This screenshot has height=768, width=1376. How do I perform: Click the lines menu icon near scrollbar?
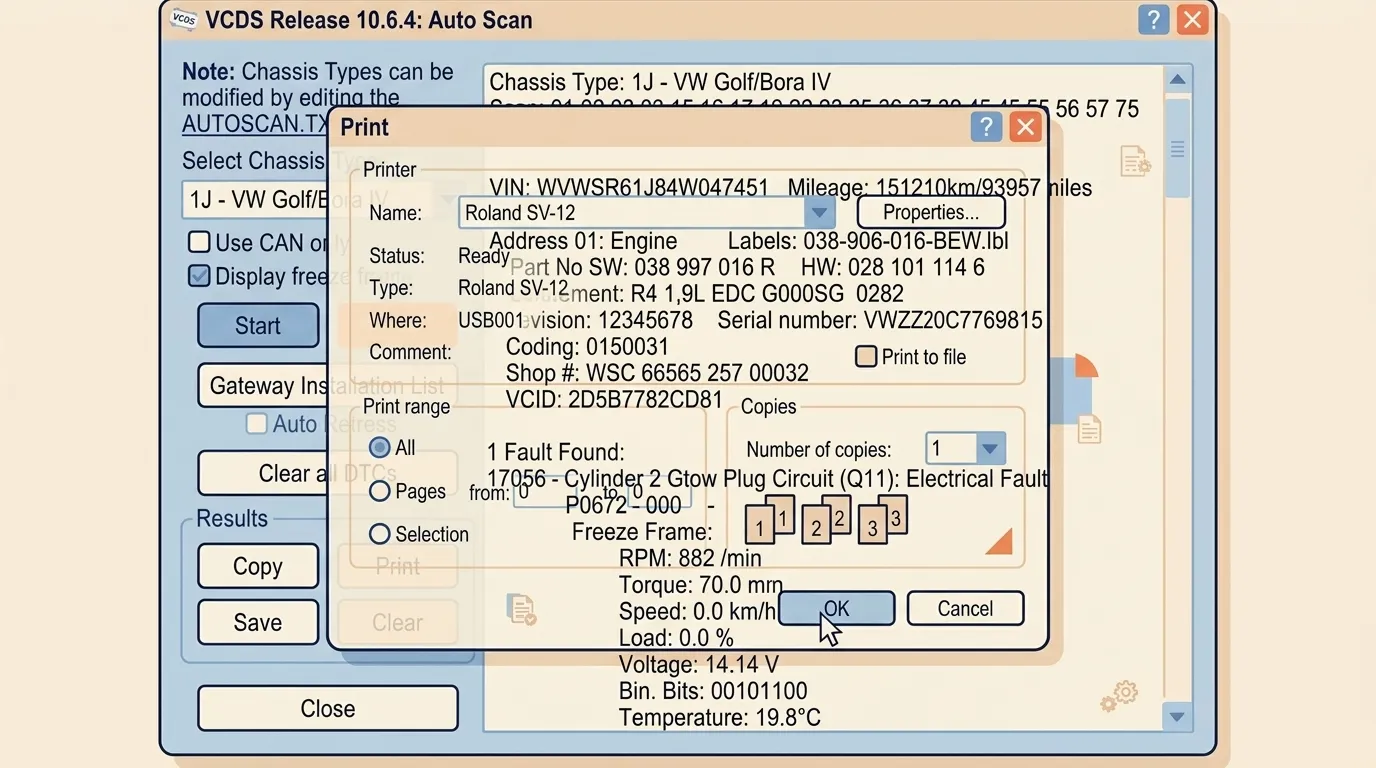tap(1177, 149)
